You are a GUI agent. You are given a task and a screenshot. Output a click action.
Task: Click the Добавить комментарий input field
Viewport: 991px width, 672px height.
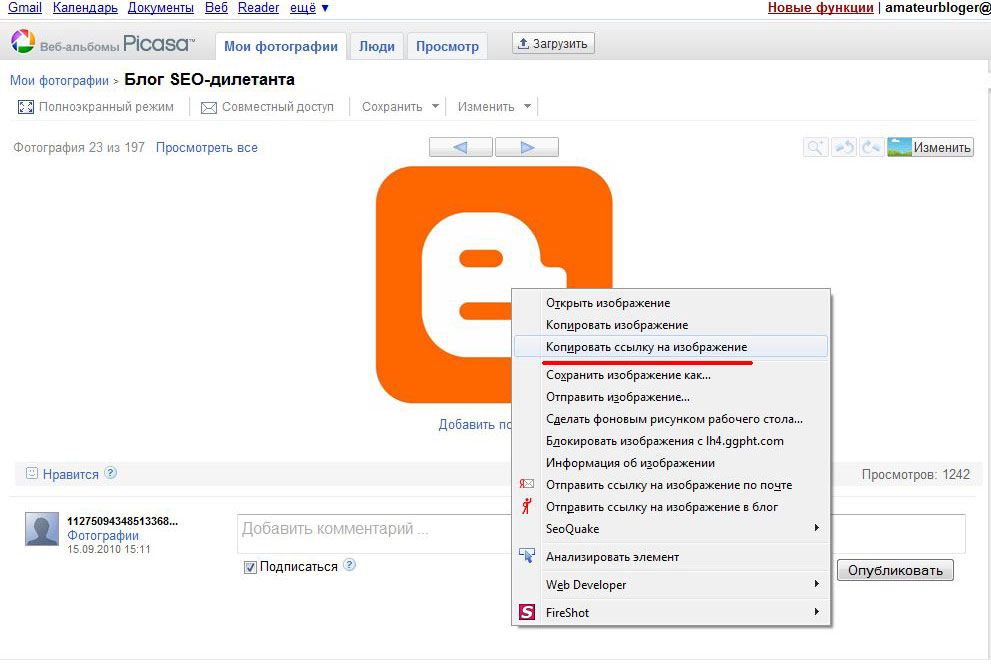tap(374, 534)
